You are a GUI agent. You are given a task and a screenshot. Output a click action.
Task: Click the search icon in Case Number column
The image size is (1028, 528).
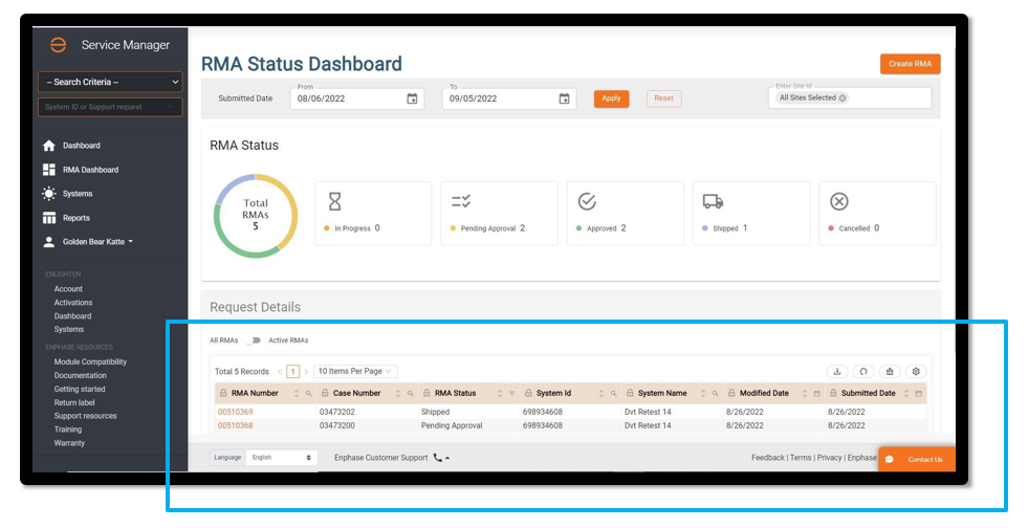click(x=410, y=394)
